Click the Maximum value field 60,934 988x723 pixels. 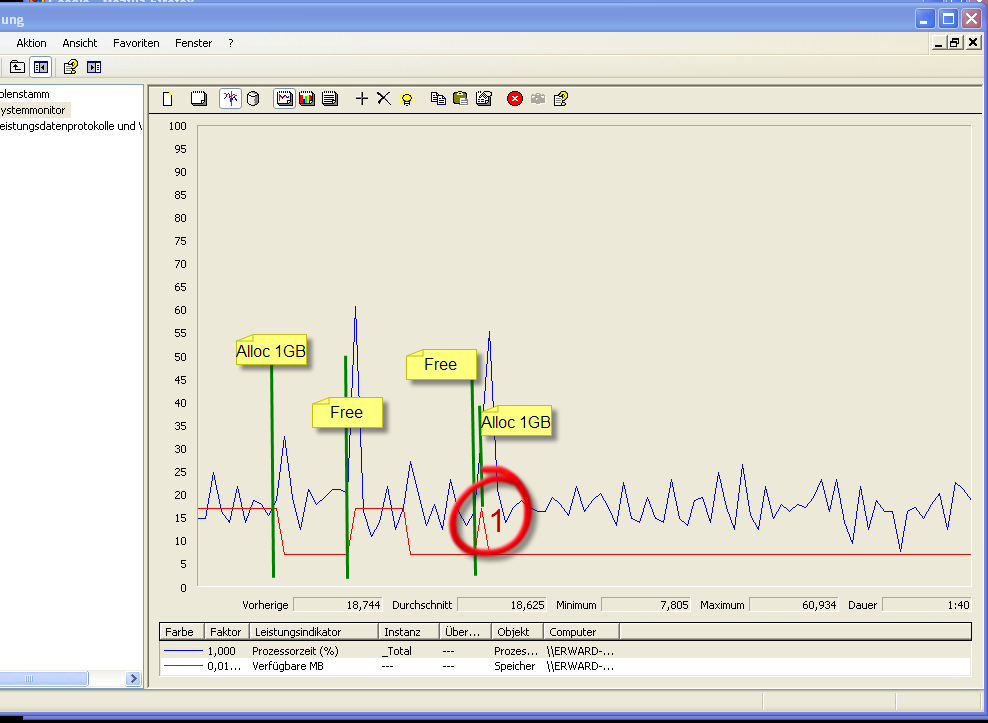click(793, 604)
